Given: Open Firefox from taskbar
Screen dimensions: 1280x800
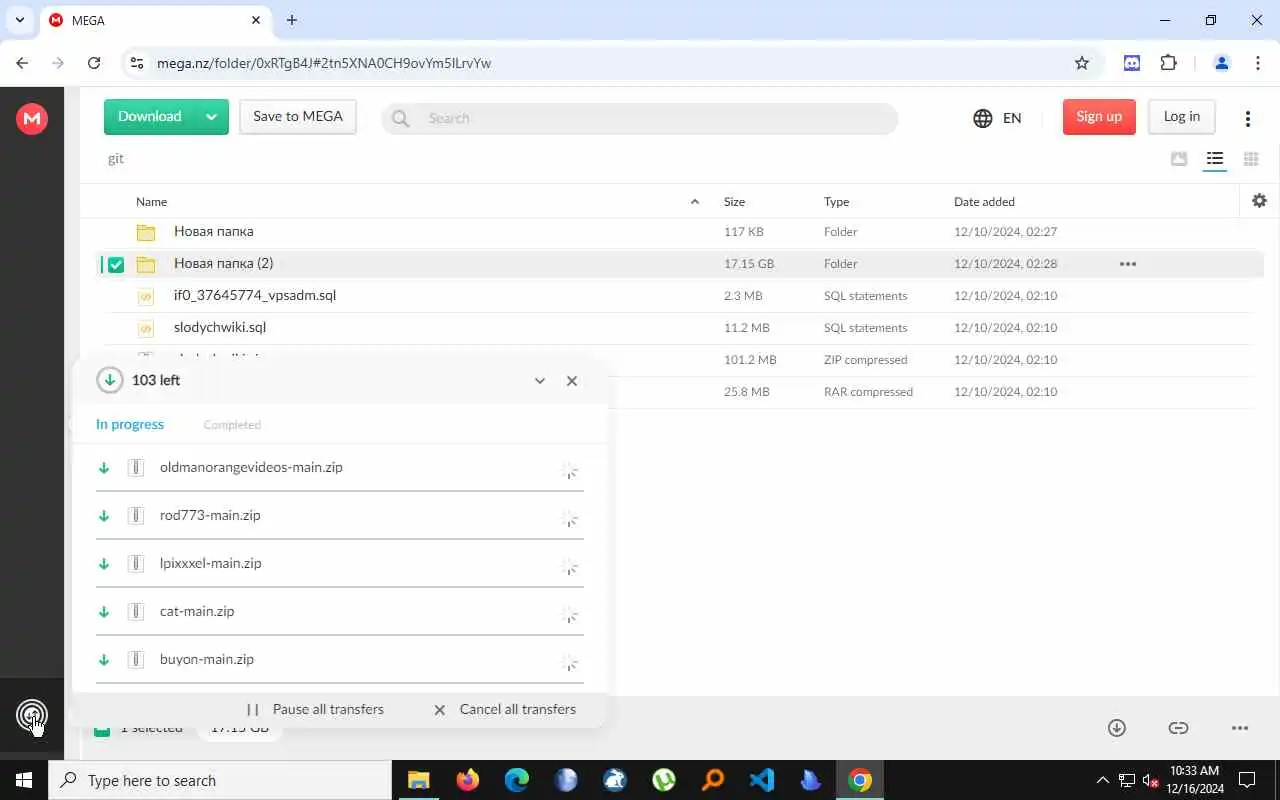Looking at the screenshot, I should coord(467,780).
